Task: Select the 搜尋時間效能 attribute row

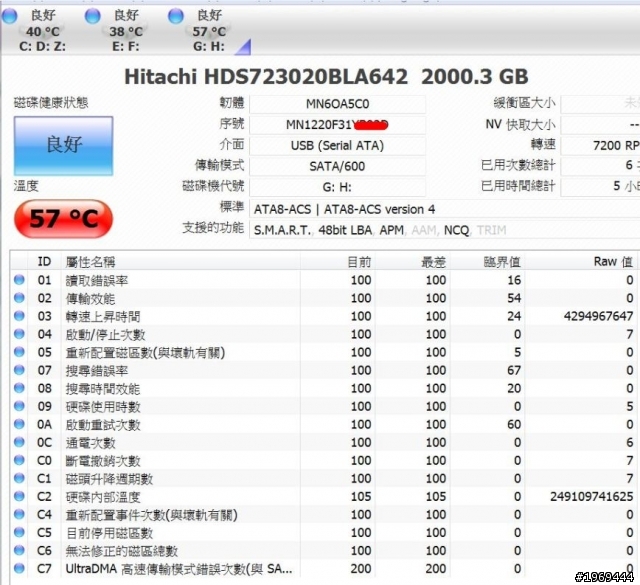Action: (x=323, y=388)
